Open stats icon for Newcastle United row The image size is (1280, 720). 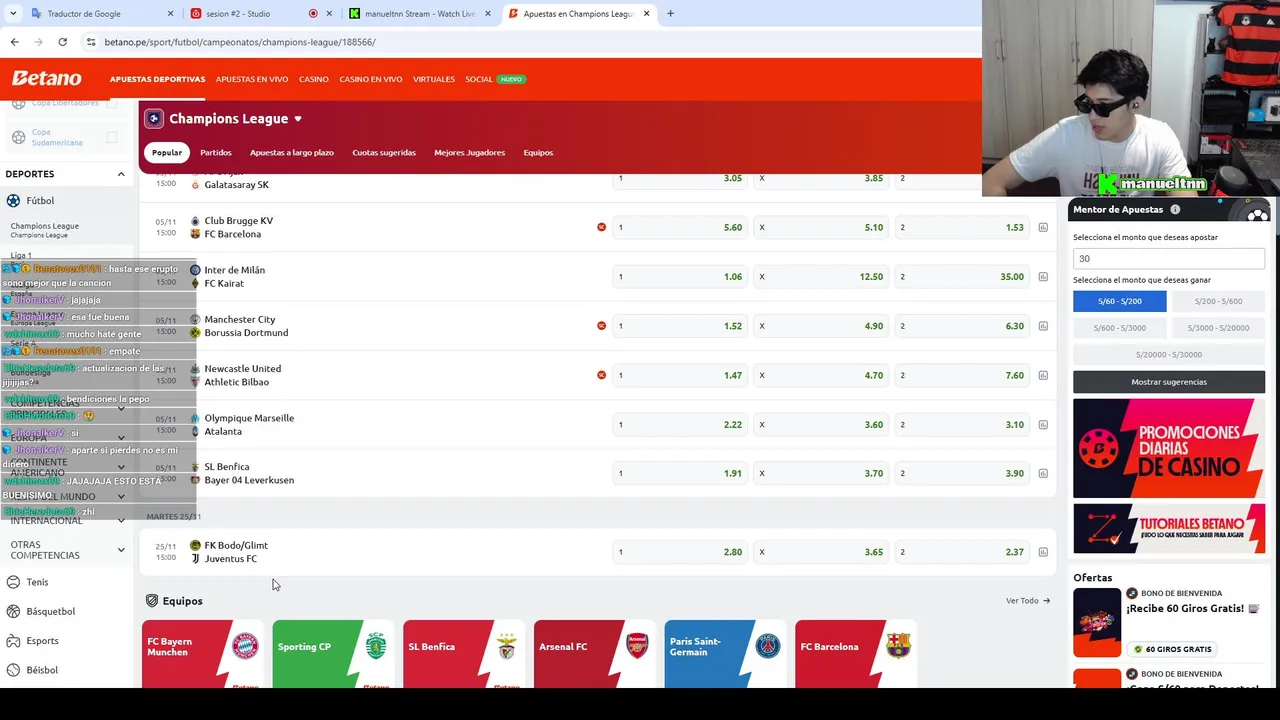pyautogui.click(x=1043, y=375)
